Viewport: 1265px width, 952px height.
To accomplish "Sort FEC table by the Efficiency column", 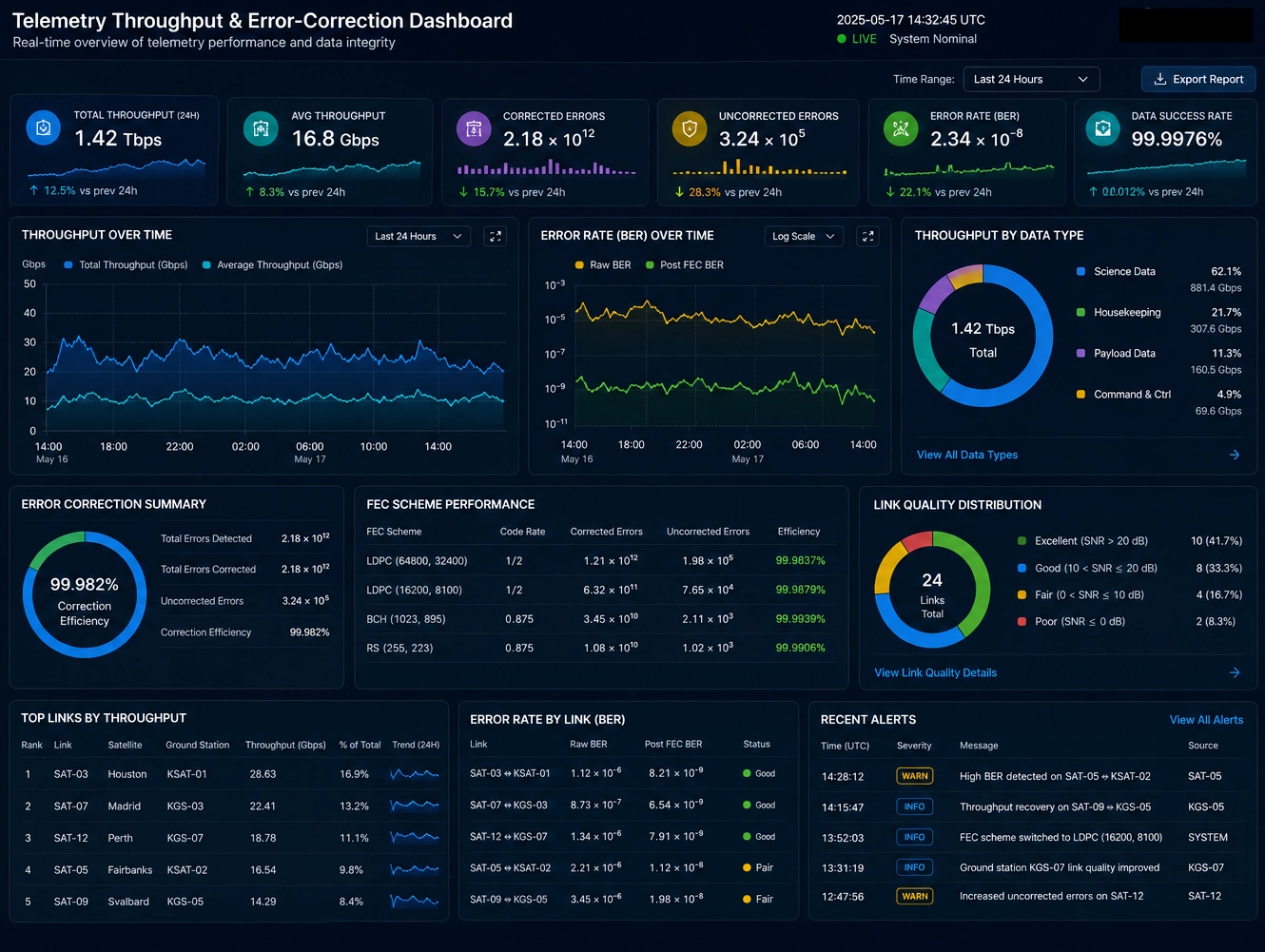I will pyautogui.click(x=799, y=532).
